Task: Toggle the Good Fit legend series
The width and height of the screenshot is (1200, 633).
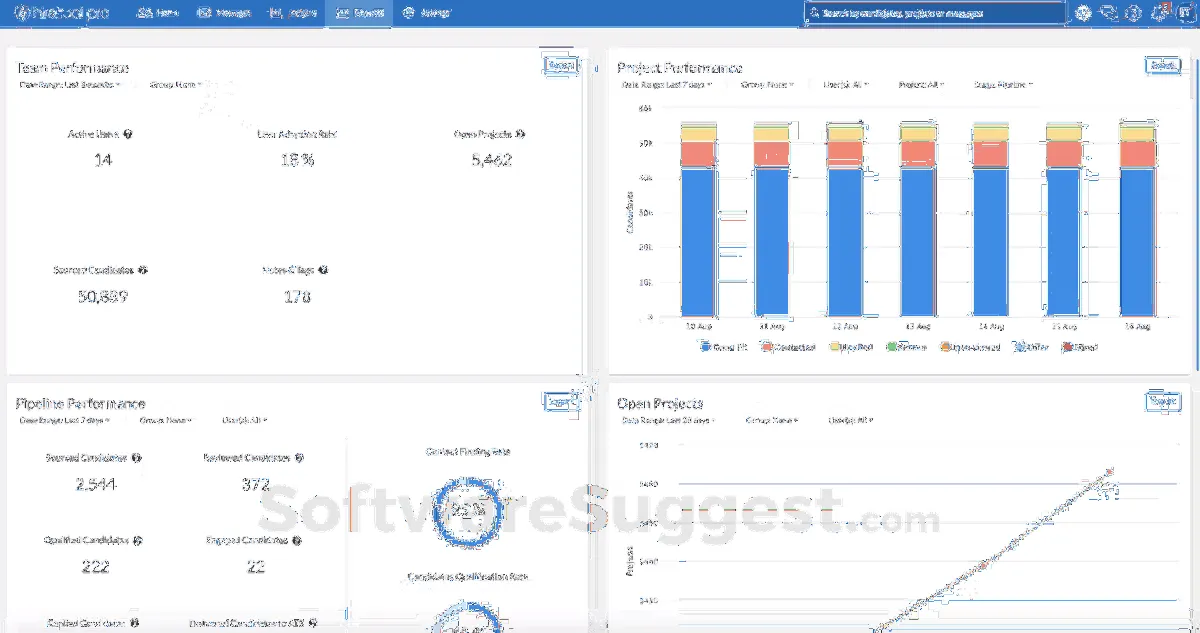Action: tap(719, 347)
